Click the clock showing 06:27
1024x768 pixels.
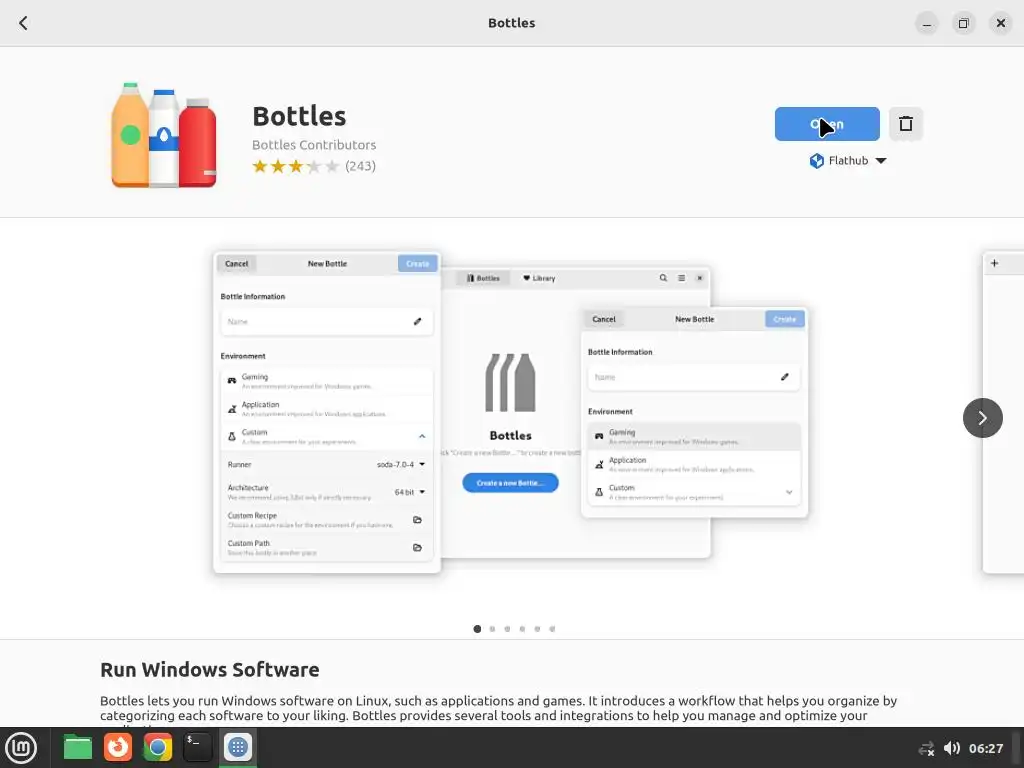click(985, 748)
